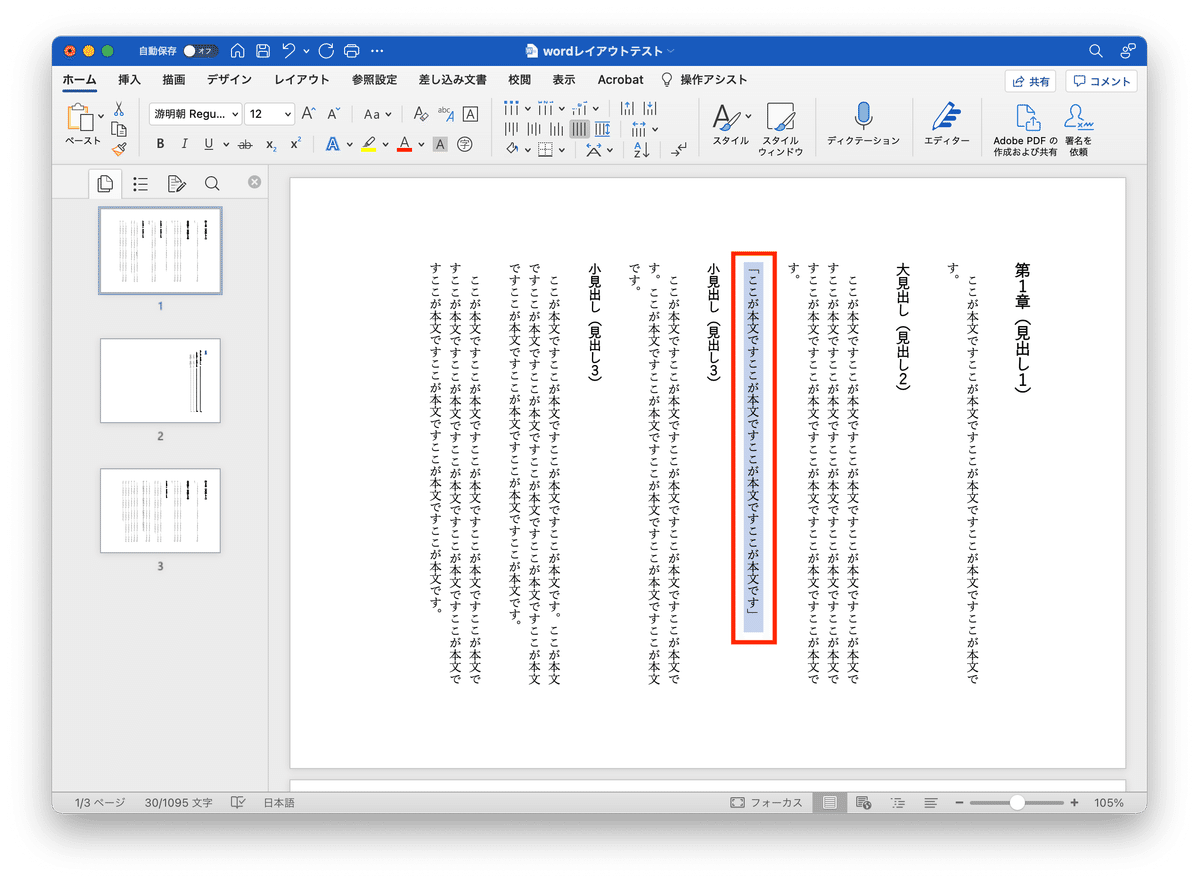Click the sort A-Z icon
Image resolution: width=1200 pixels, height=883 pixels.
click(x=641, y=150)
